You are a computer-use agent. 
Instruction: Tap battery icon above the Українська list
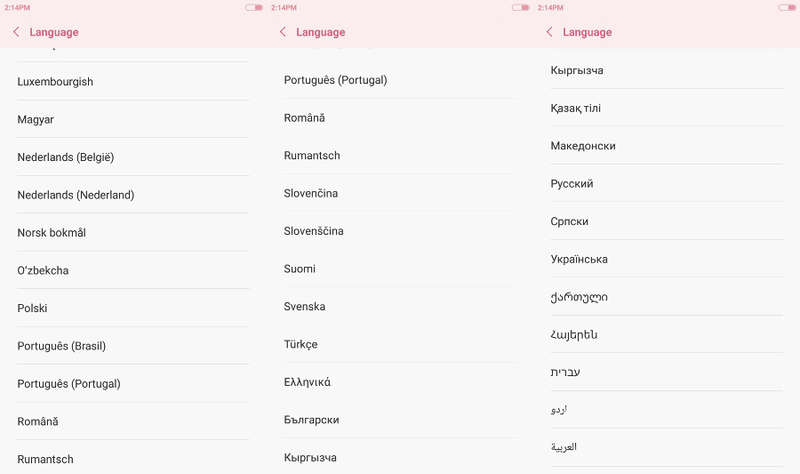787,8
